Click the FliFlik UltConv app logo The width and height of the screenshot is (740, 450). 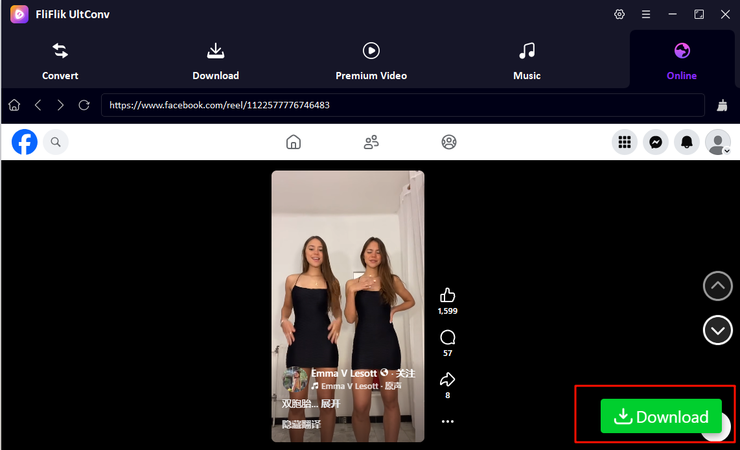[19, 14]
